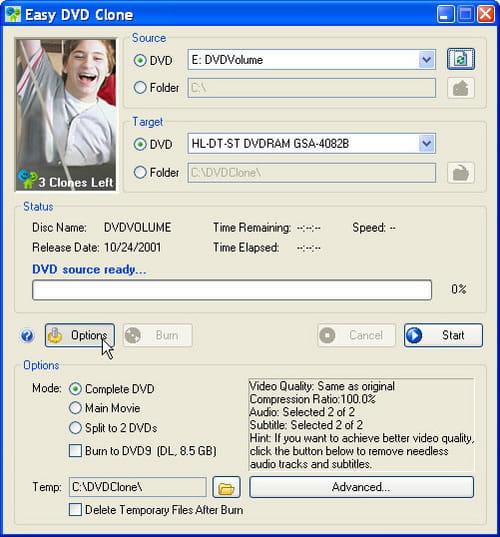Refresh the source DVD drive list
500x537 pixels.
click(461, 59)
